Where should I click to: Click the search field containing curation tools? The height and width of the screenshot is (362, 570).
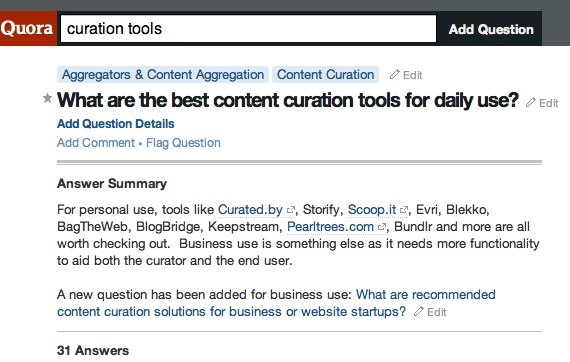point(248,29)
